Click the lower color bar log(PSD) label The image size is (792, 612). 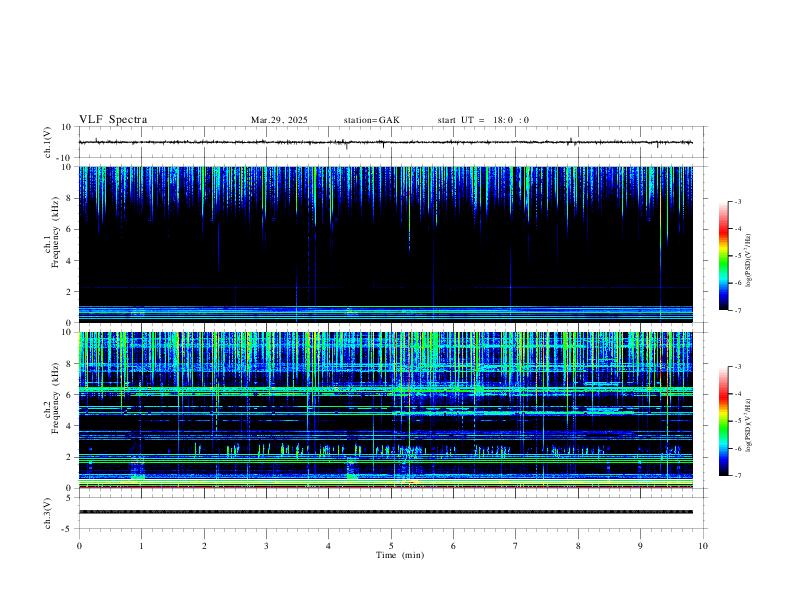(748, 425)
